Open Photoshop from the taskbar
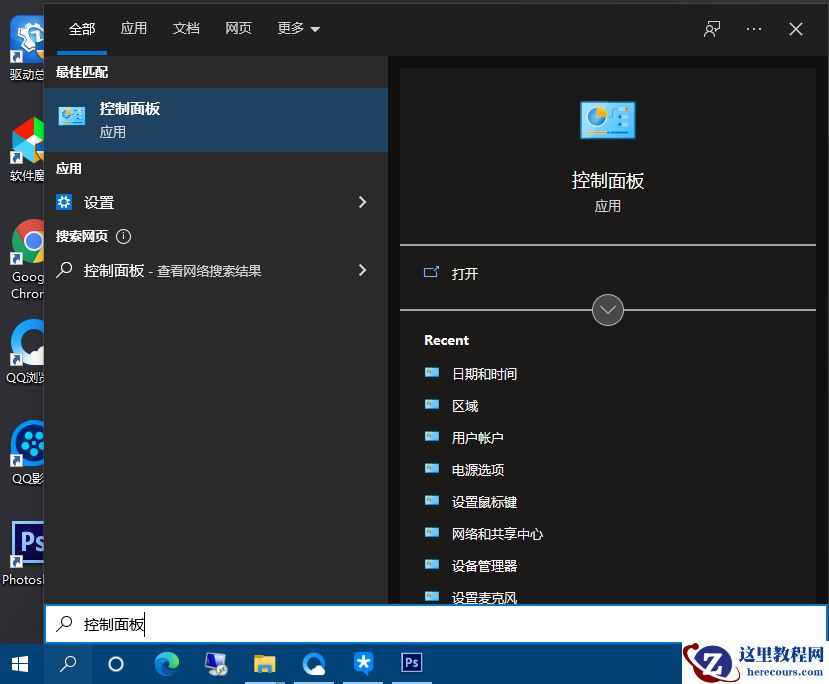Image resolution: width=829 pixels, height=684 pixels. tap(411, 663)
